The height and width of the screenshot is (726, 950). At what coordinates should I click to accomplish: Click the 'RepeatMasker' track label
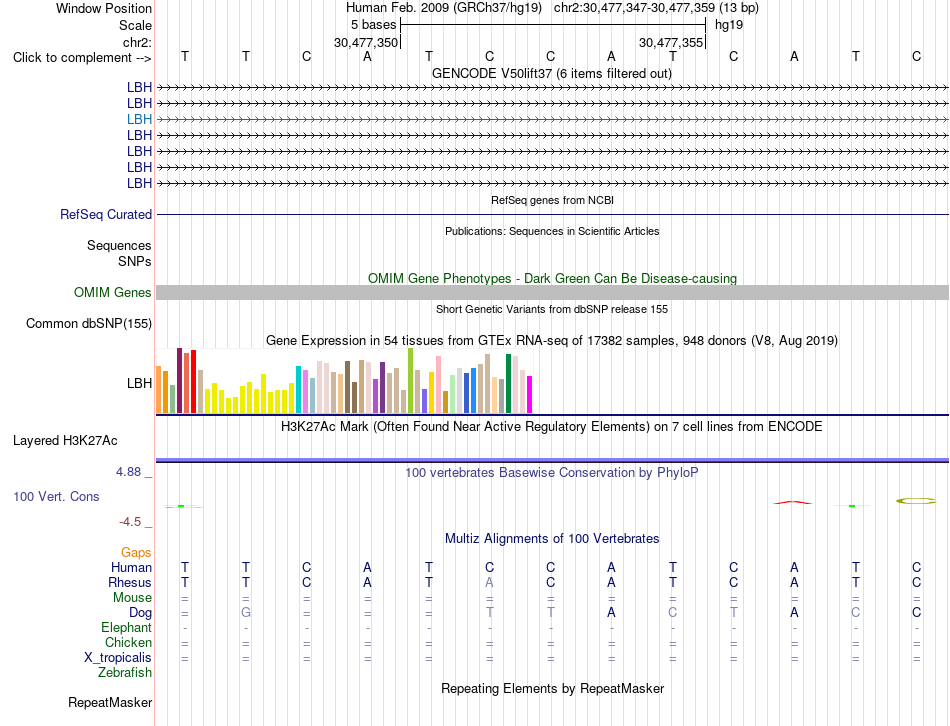110,702
